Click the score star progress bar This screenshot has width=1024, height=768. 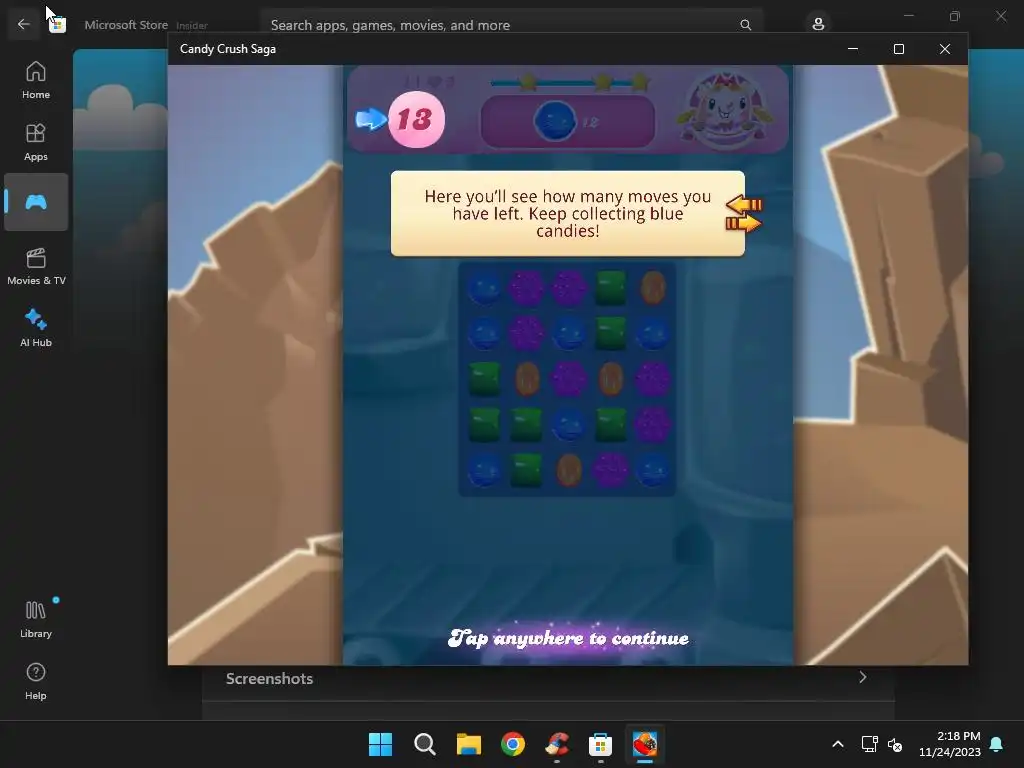569,82
